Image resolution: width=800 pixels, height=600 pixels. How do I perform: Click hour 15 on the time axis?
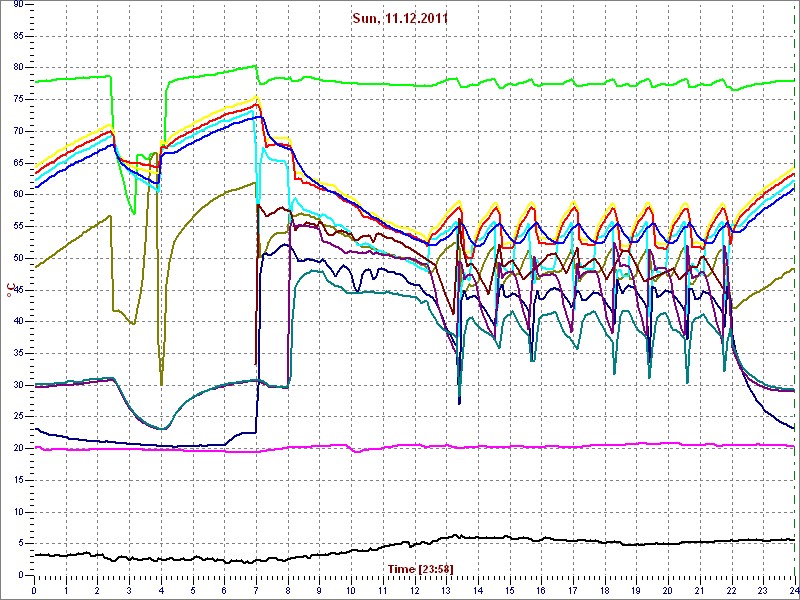pyautogui.click(x=510, y=590)
